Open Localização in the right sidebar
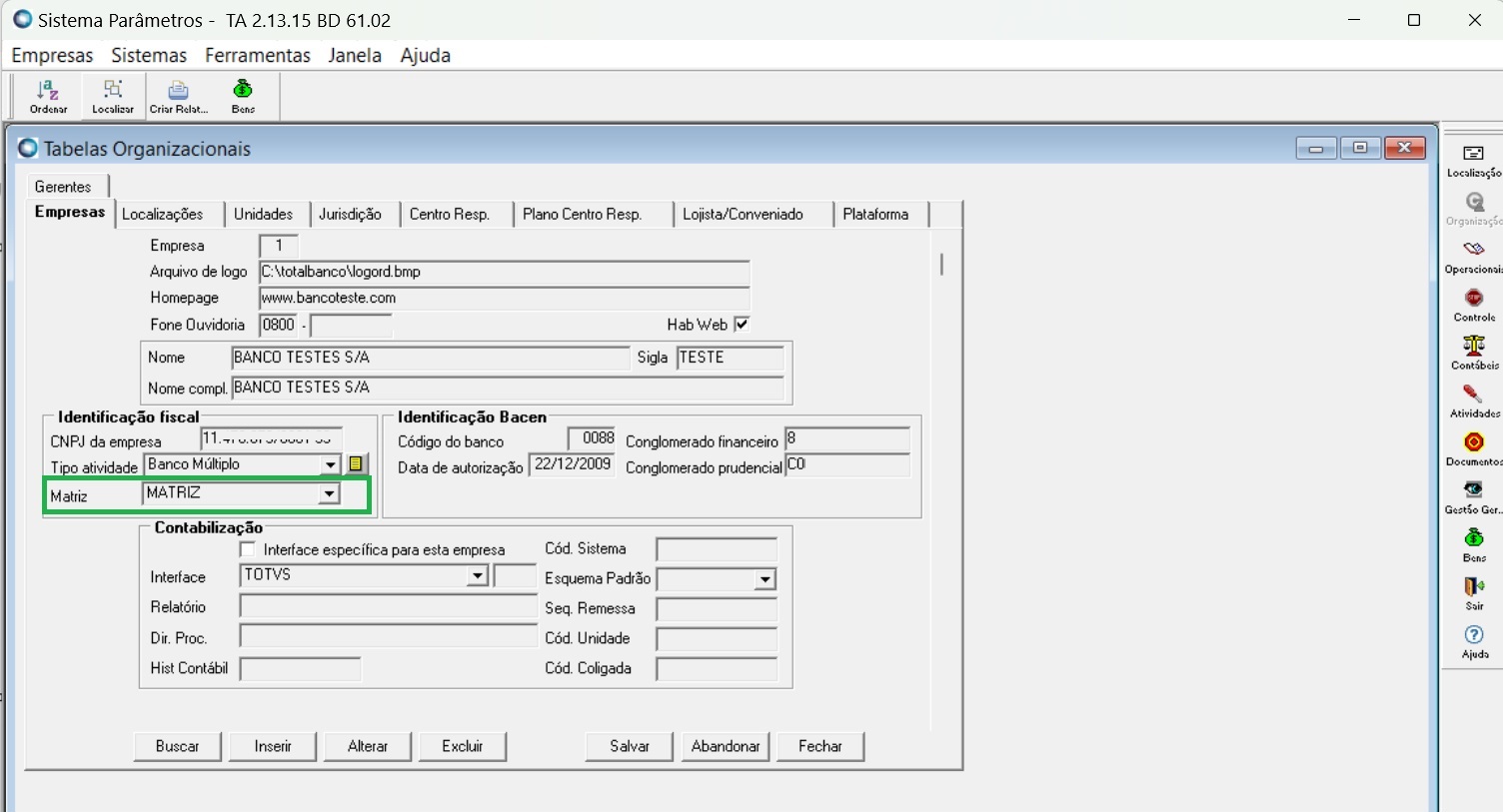 click(1474, 161)
